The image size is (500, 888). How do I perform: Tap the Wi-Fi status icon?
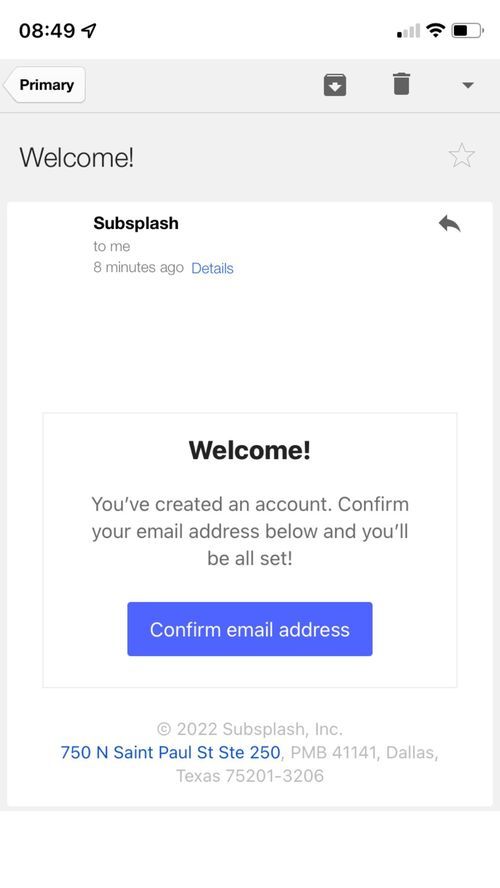(x=435, y=30)
